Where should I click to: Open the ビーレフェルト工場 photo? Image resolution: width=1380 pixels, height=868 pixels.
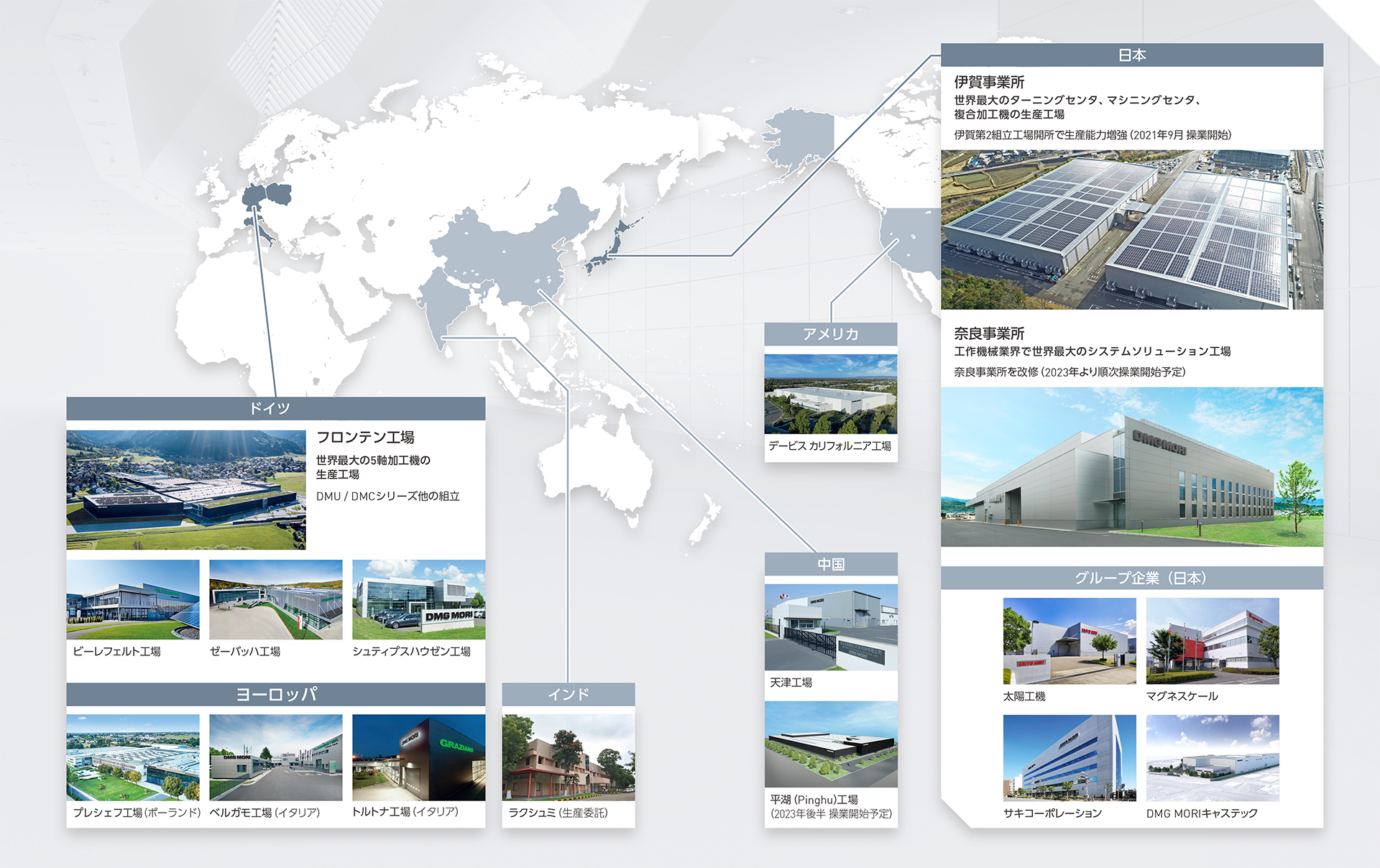[x=133, y=599]
